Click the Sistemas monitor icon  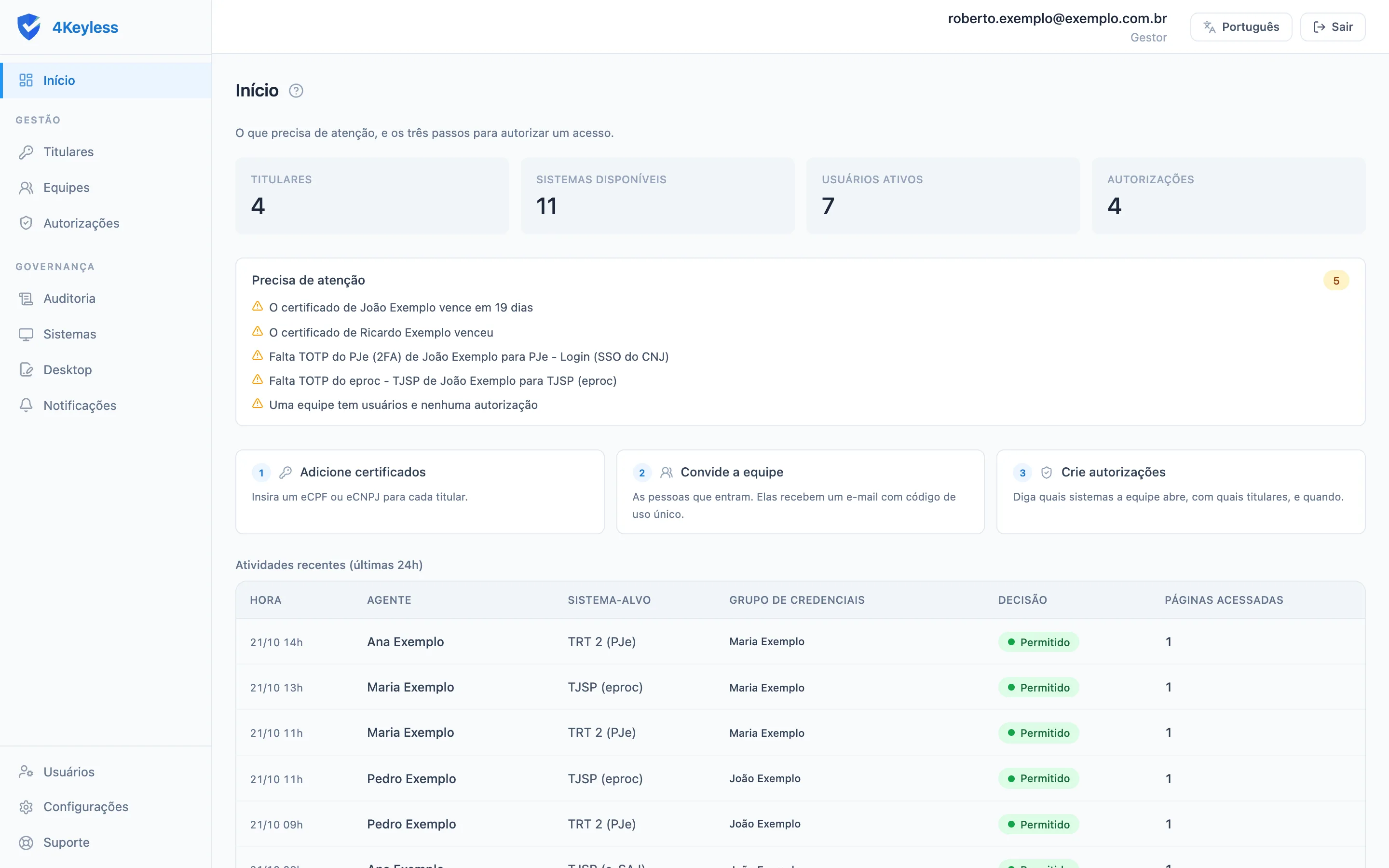pos(26,334)
